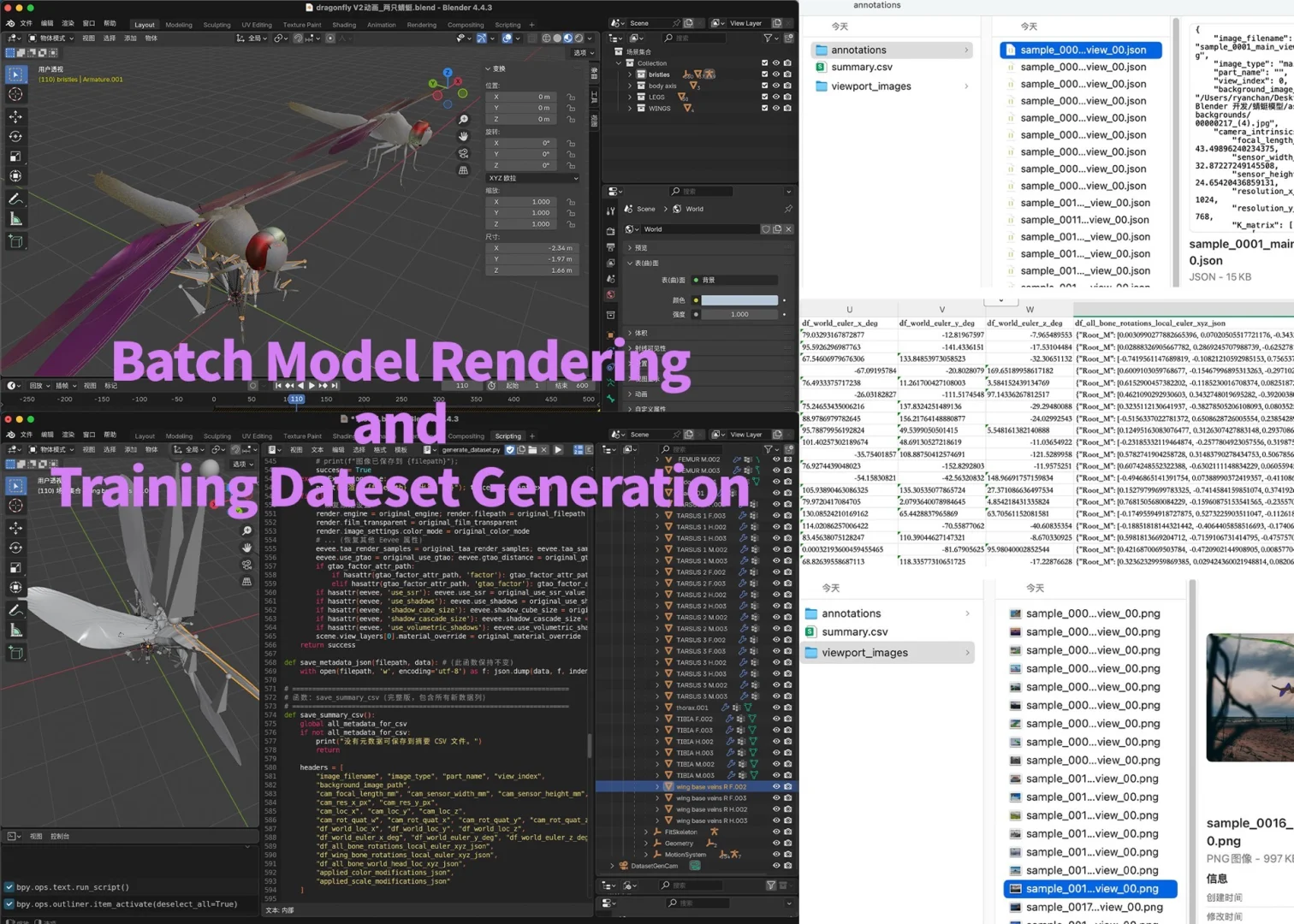Uncheck the bristles collection exclude checkbox
Screen dimensions: 1294x924
(764, 74)
